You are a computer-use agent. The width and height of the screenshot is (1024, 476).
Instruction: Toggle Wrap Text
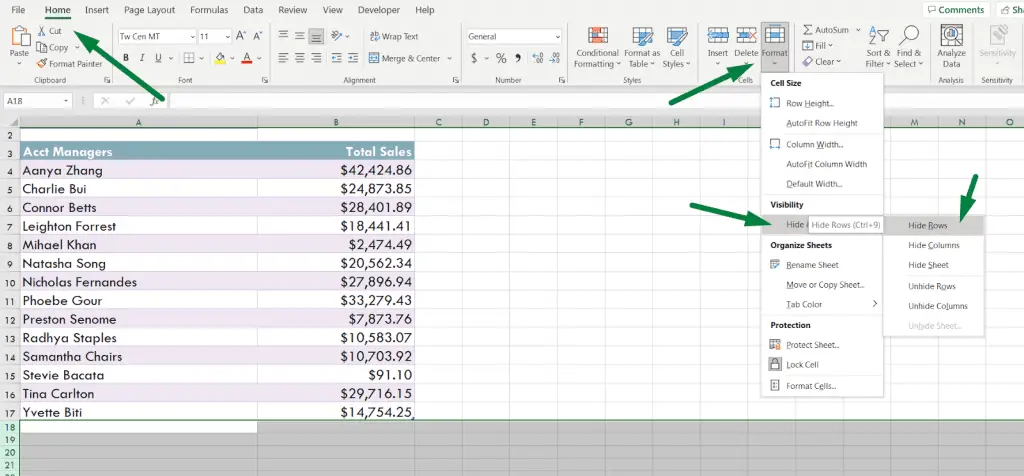click(394, 37)
